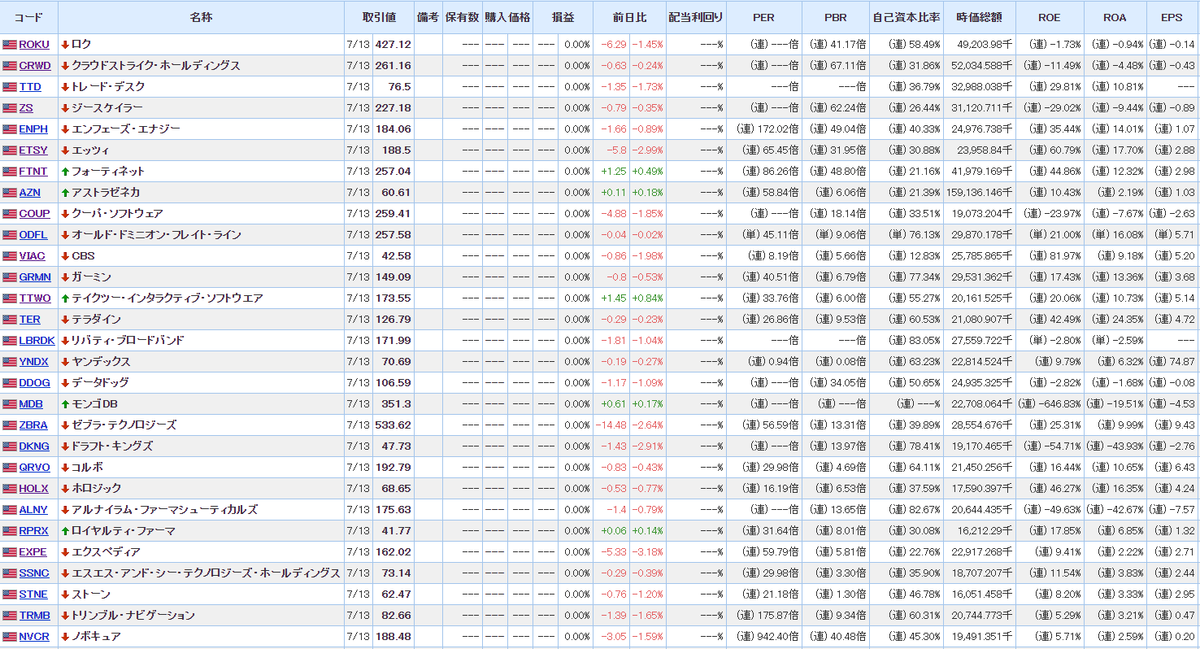Click the green up arrow next to フォーティネット

(x=65, y=172)
